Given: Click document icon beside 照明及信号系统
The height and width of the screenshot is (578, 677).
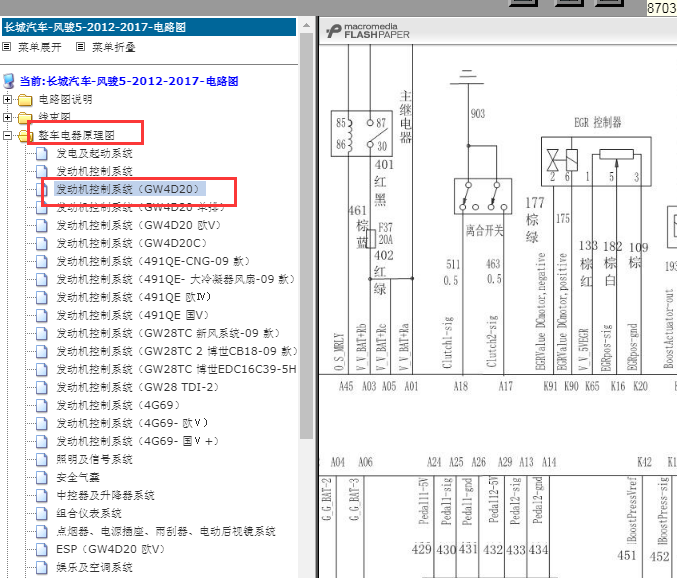Looking at the screenshot, I should coord(41,459).
